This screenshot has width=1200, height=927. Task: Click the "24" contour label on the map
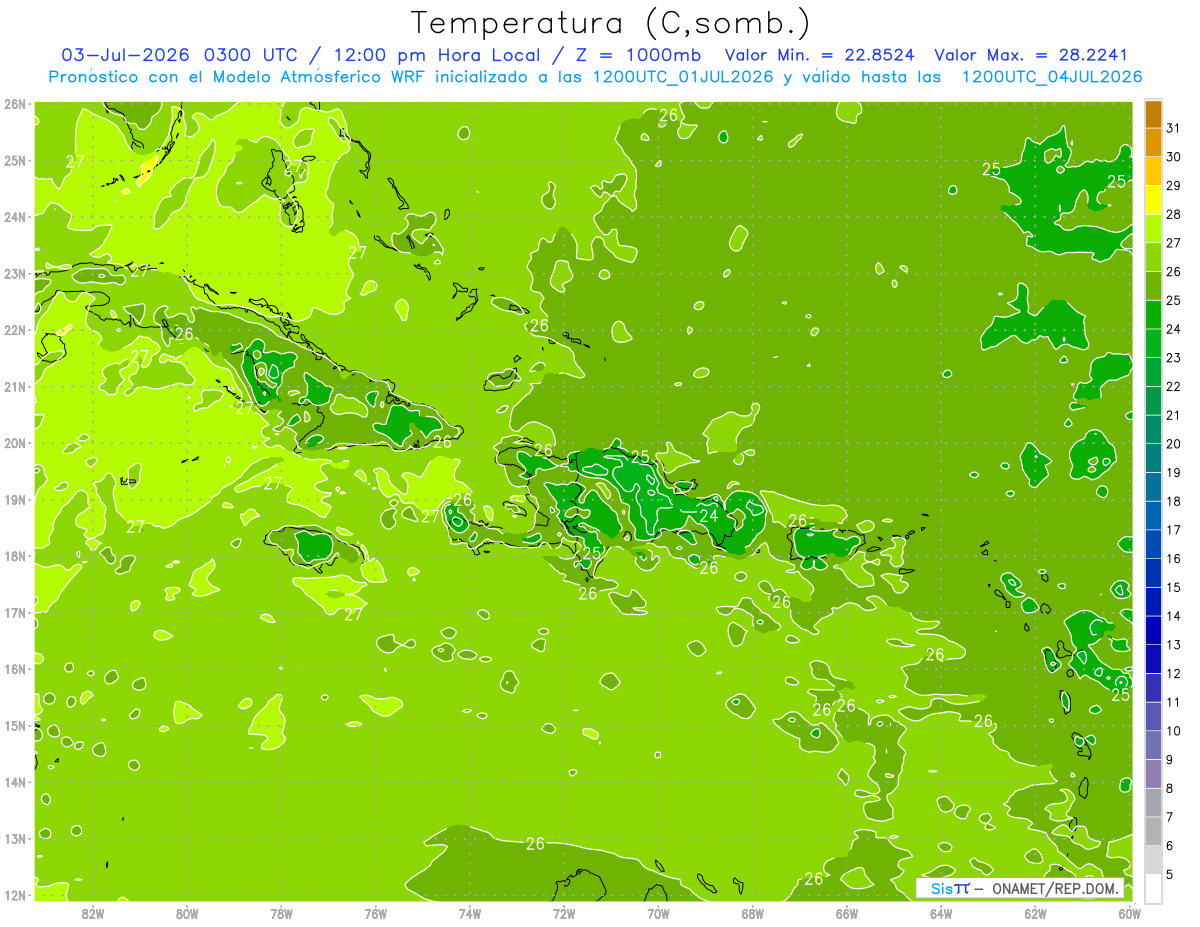709,516
